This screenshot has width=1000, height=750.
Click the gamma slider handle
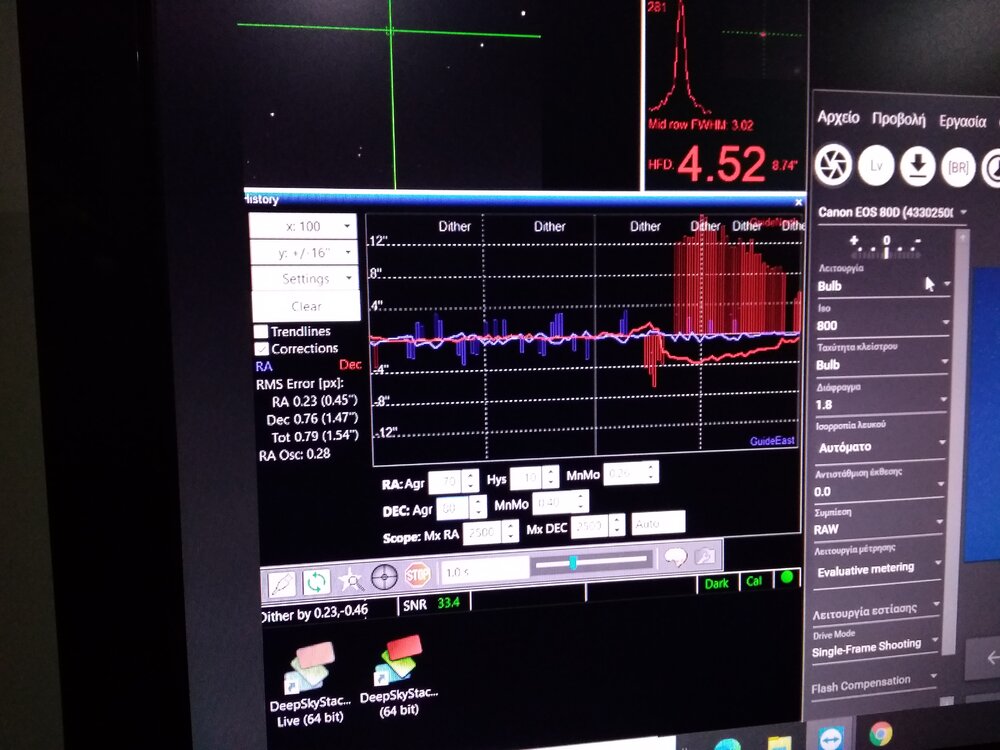(573, 563)
